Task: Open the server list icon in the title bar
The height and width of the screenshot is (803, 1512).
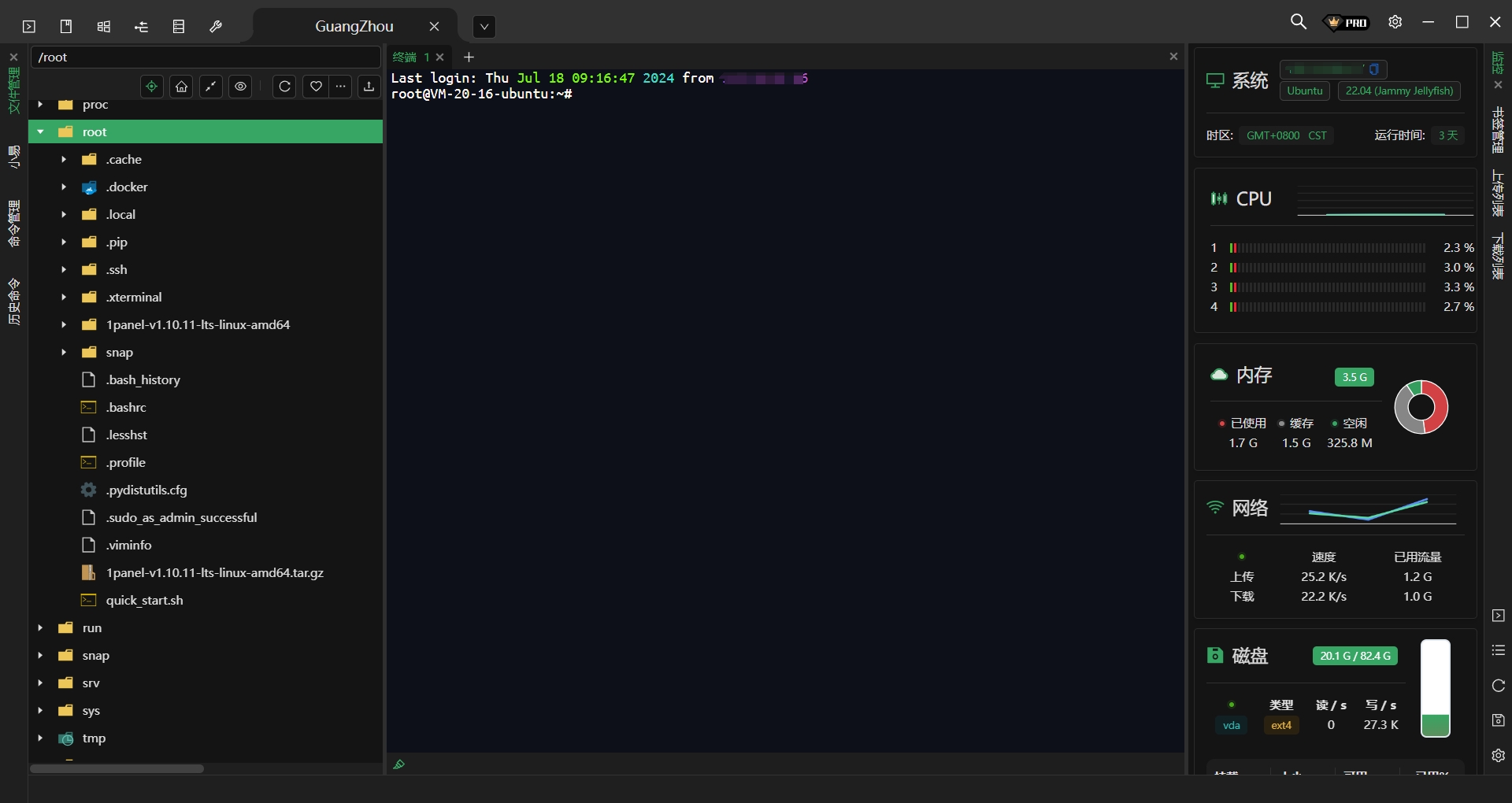Action: coord(179,26)
